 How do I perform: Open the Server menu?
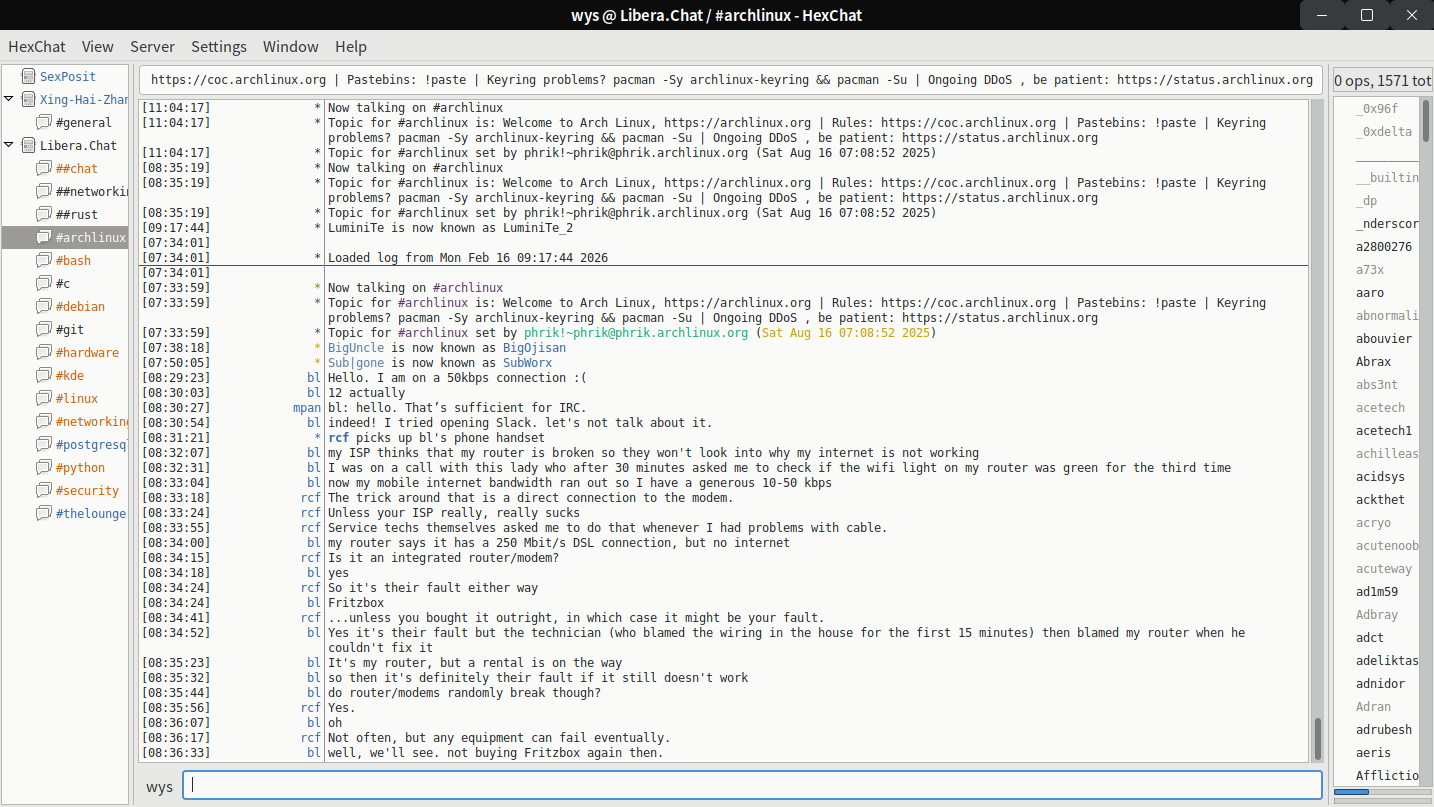point(152,47)
